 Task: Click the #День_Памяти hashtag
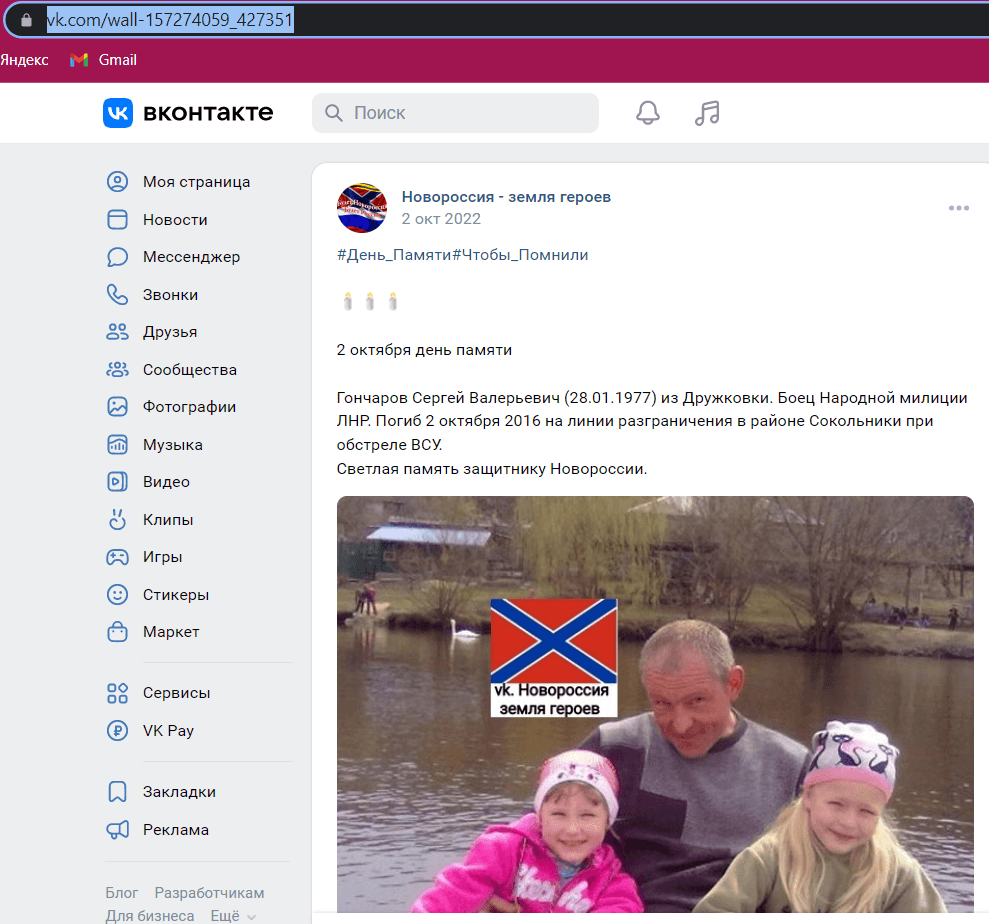coord(394,255)
